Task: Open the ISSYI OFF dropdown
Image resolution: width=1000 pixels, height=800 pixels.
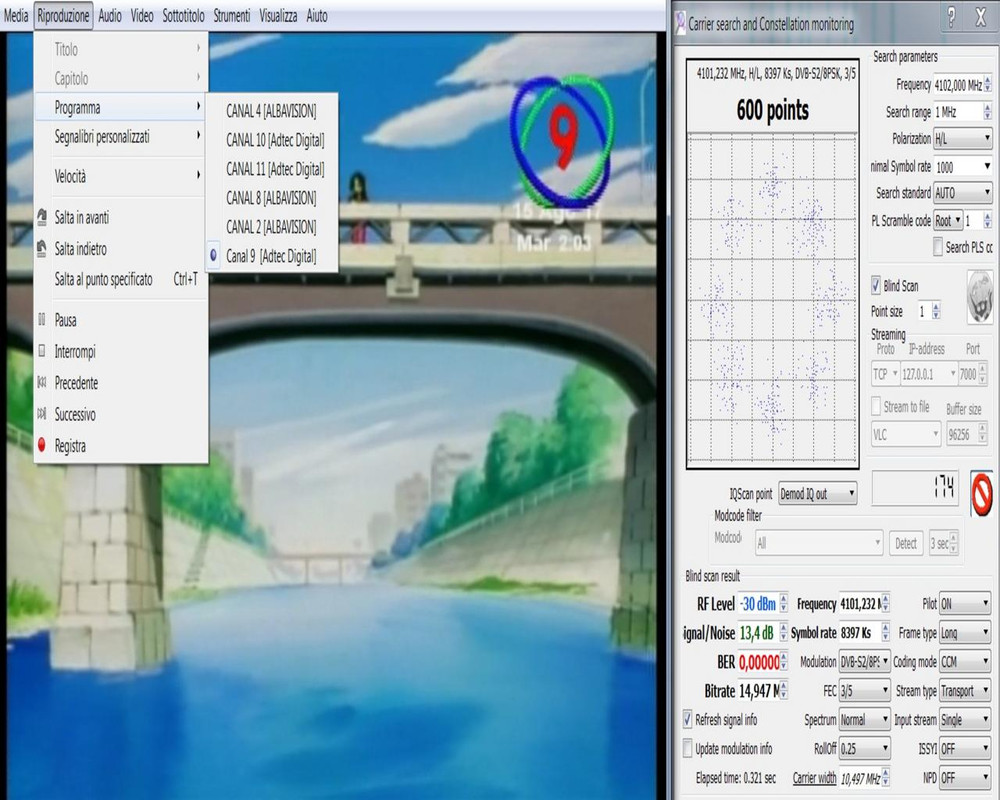Action: (965, 748)
